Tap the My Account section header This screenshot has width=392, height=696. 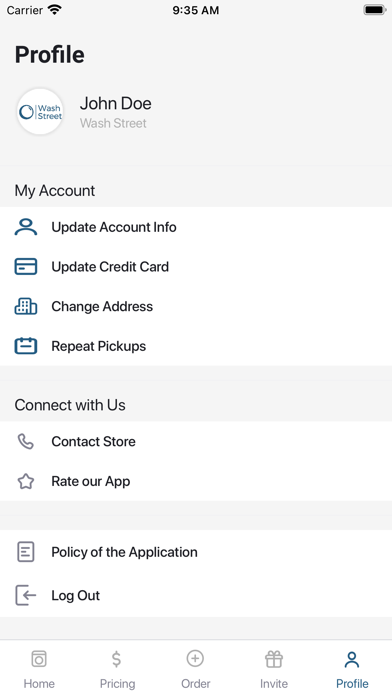pos(55,191)
